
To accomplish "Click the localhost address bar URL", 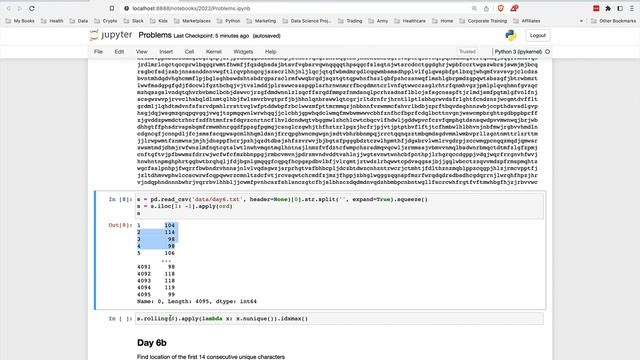I will pos(191,8).
